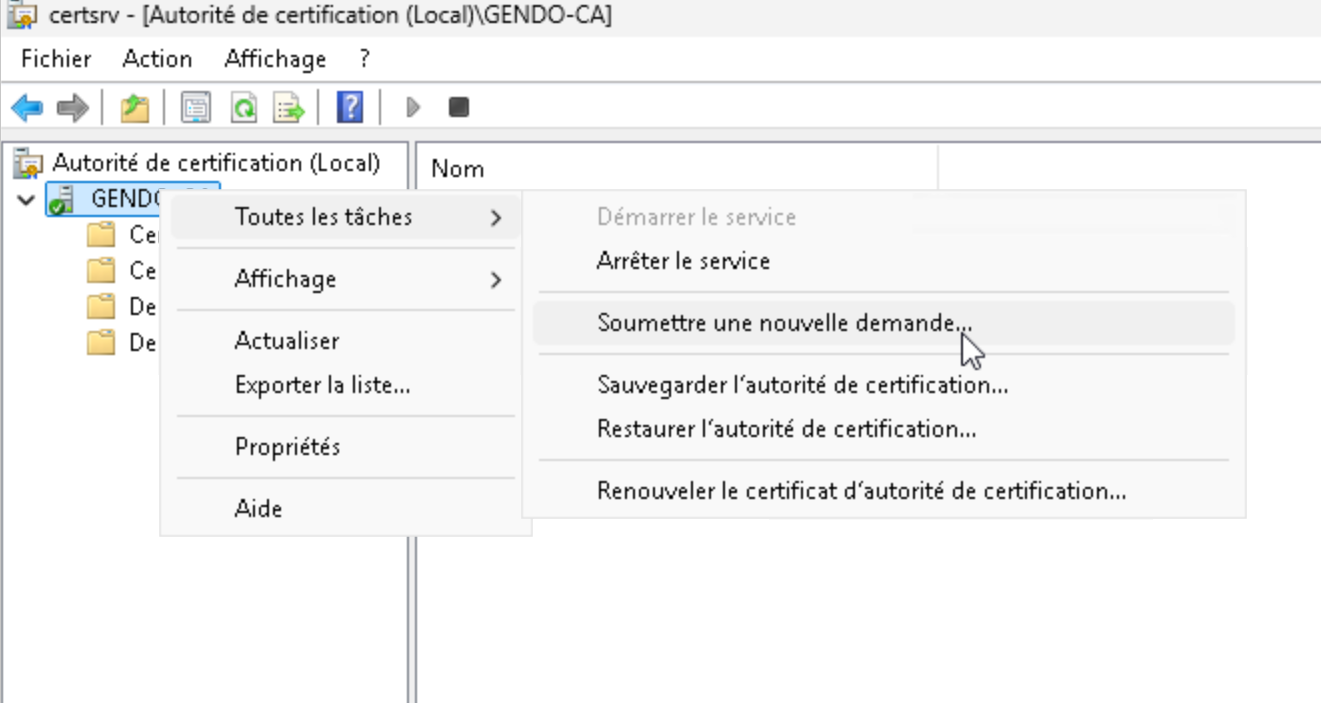The height and width of the screenshot is (703, 1321).
Task: Select Soumettre une nouvelle demande
Action: pyautogui.click(x=784, y=323)
